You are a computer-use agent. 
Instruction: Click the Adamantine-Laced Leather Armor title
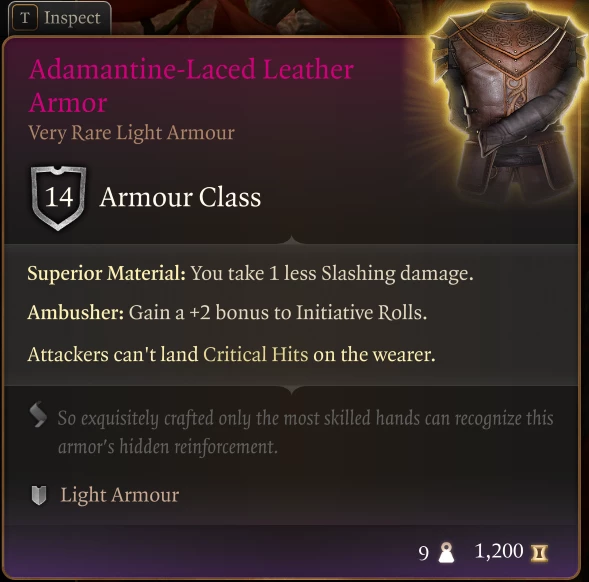click(x=191, y=86)
